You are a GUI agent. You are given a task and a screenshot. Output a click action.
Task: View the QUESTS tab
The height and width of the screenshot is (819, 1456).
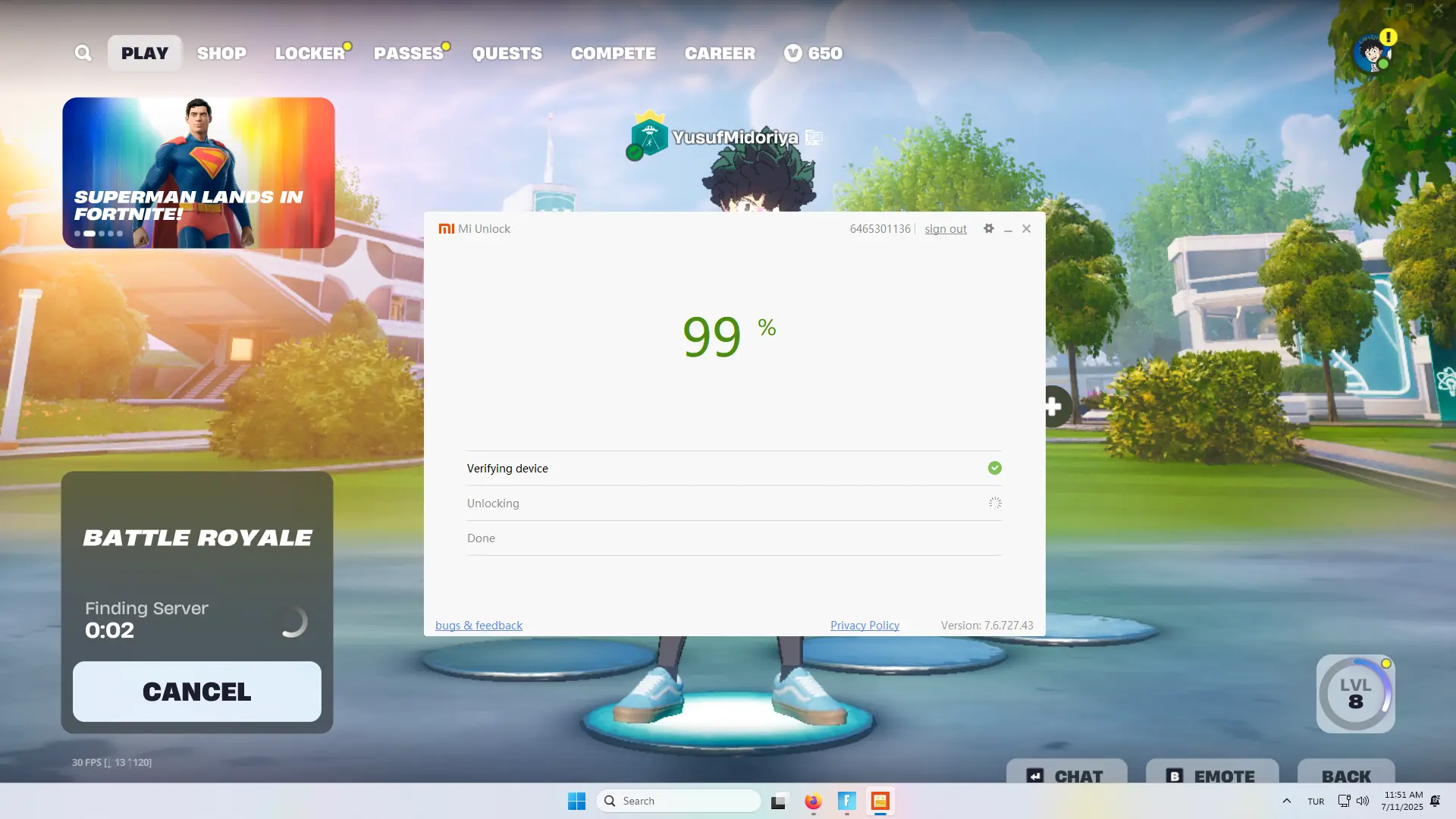pos(507,53)
